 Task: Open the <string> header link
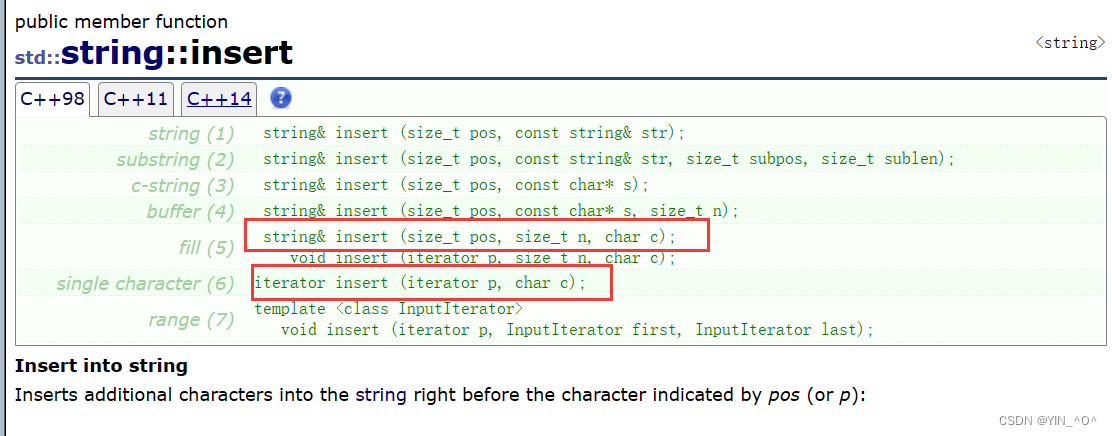[x=1070, y=43]
